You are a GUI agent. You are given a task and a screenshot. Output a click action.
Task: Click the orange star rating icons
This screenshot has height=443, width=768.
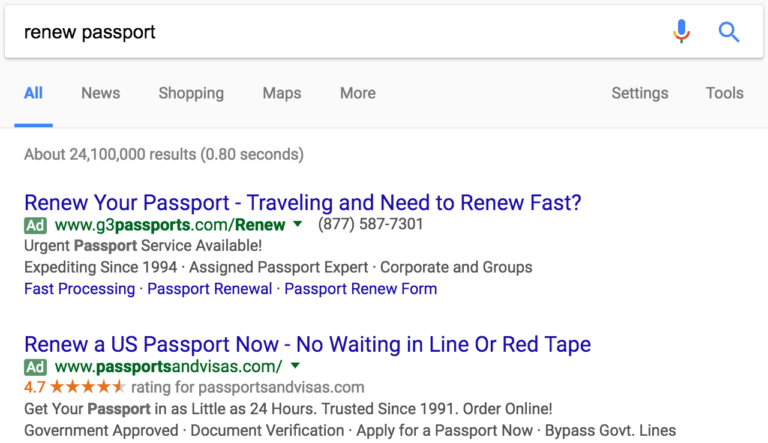(x=88, y=387)
